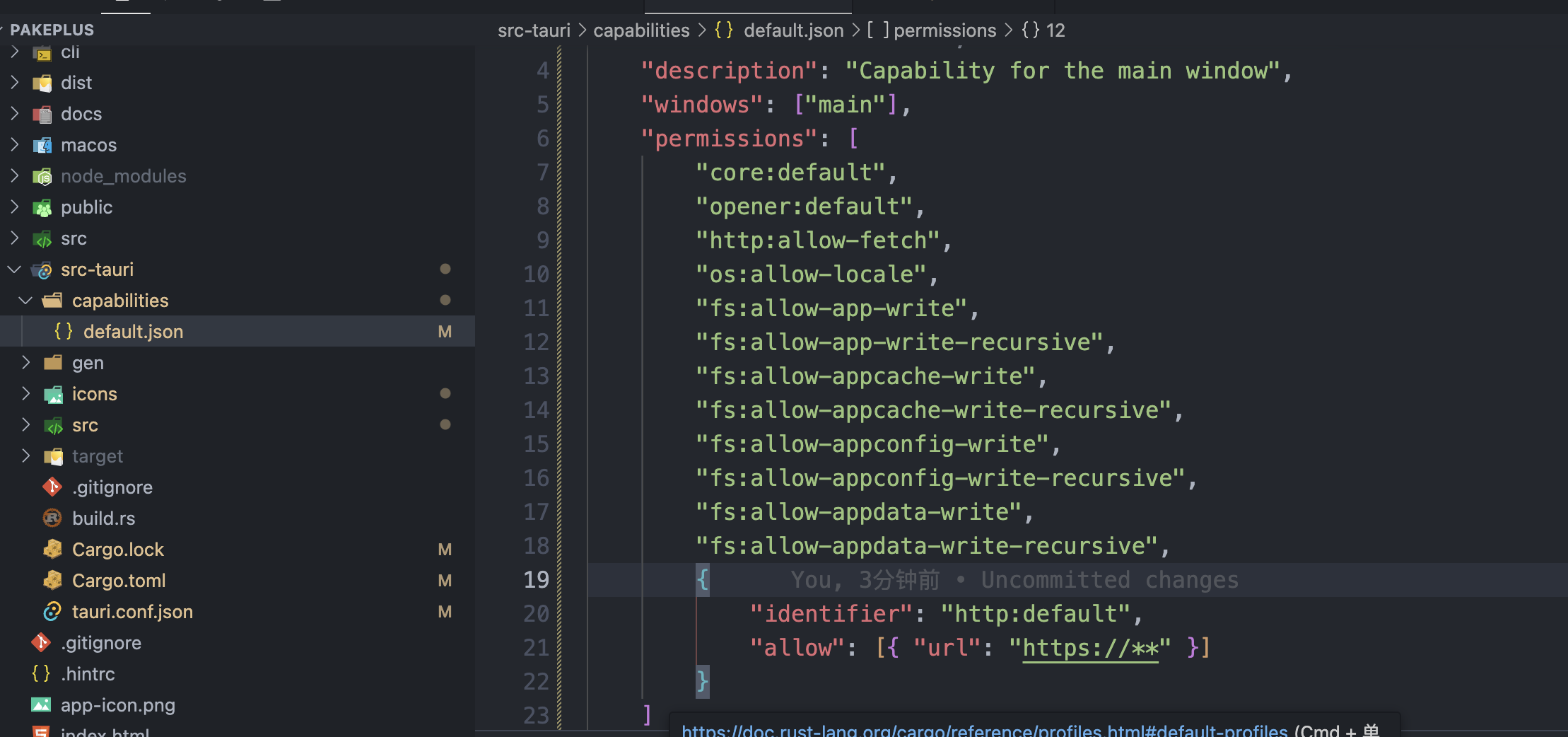Click the build.rs Rust file icon
The width and height of the screenshot is (1568, 737).
pos(52,518)
